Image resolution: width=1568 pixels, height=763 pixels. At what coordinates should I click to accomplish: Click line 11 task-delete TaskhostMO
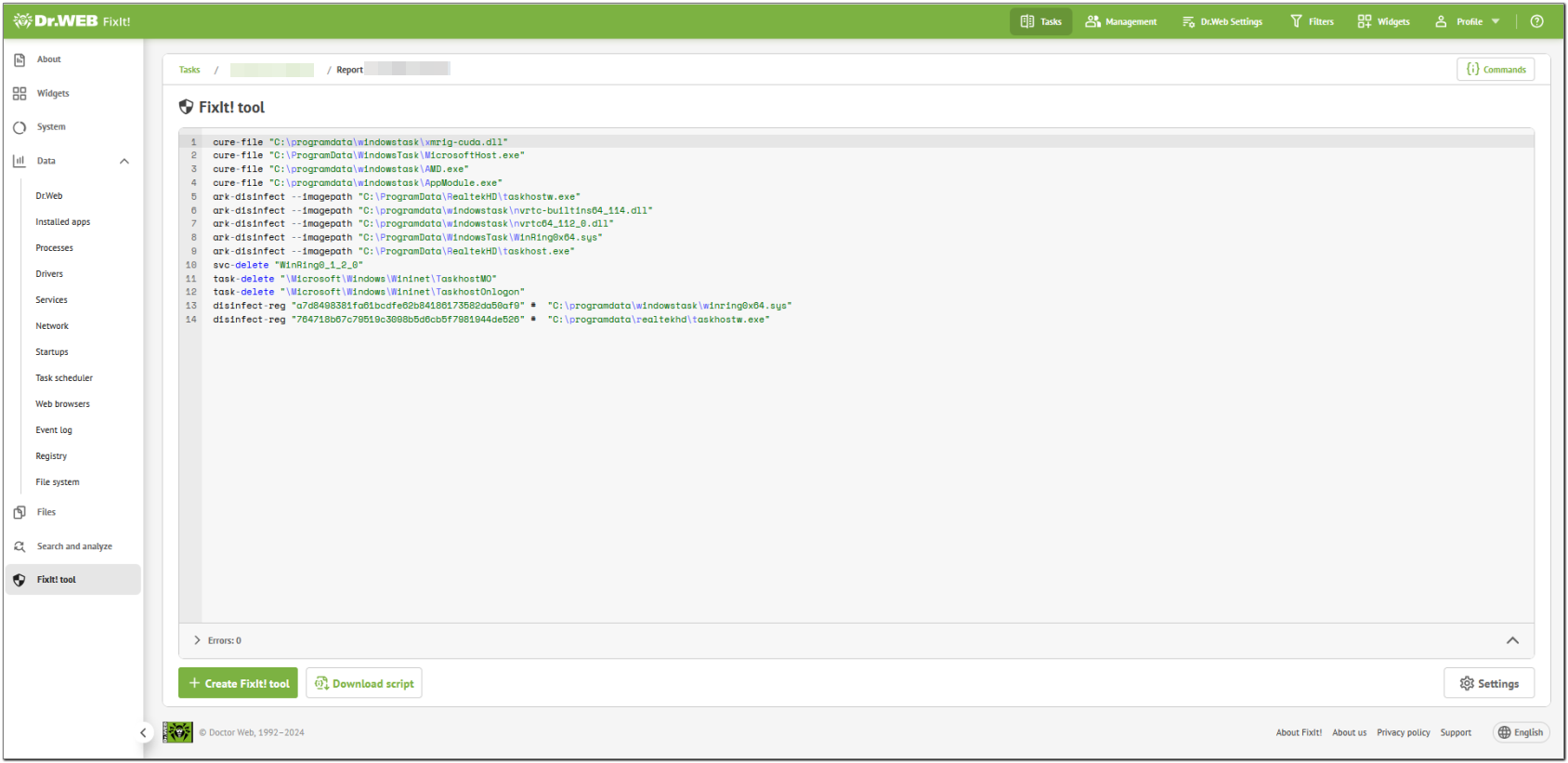(x=355, y=279)
